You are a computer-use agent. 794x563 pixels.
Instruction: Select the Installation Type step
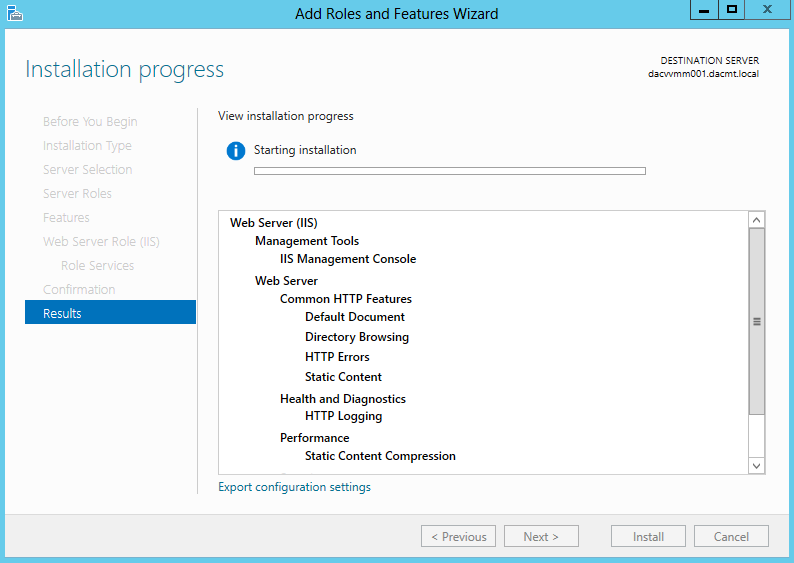click(87, 146)
